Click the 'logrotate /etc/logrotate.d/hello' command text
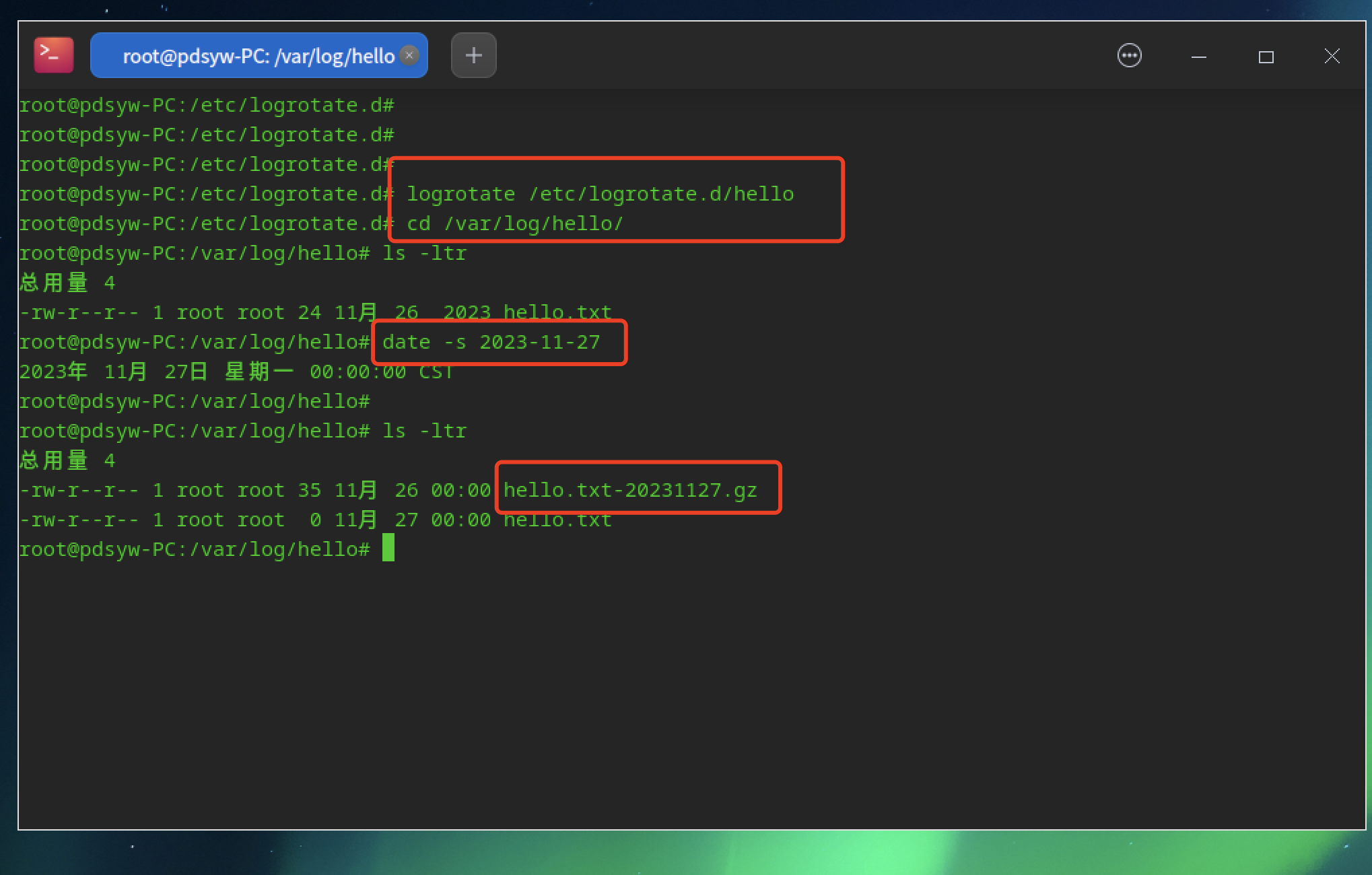This screenshot has height=875, width=1372. 601,194
